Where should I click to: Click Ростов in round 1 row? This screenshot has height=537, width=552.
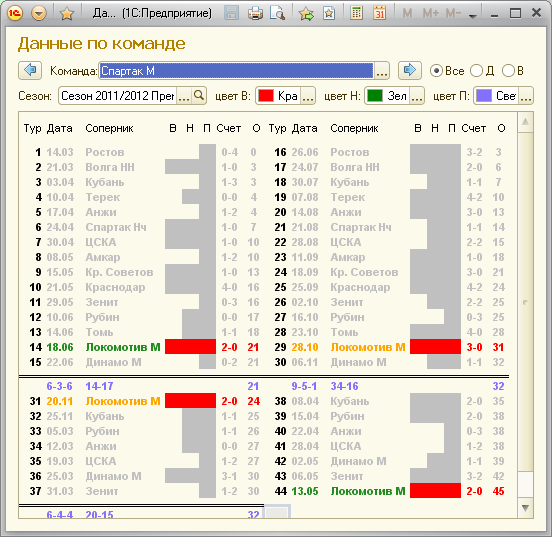pos(105,152)
